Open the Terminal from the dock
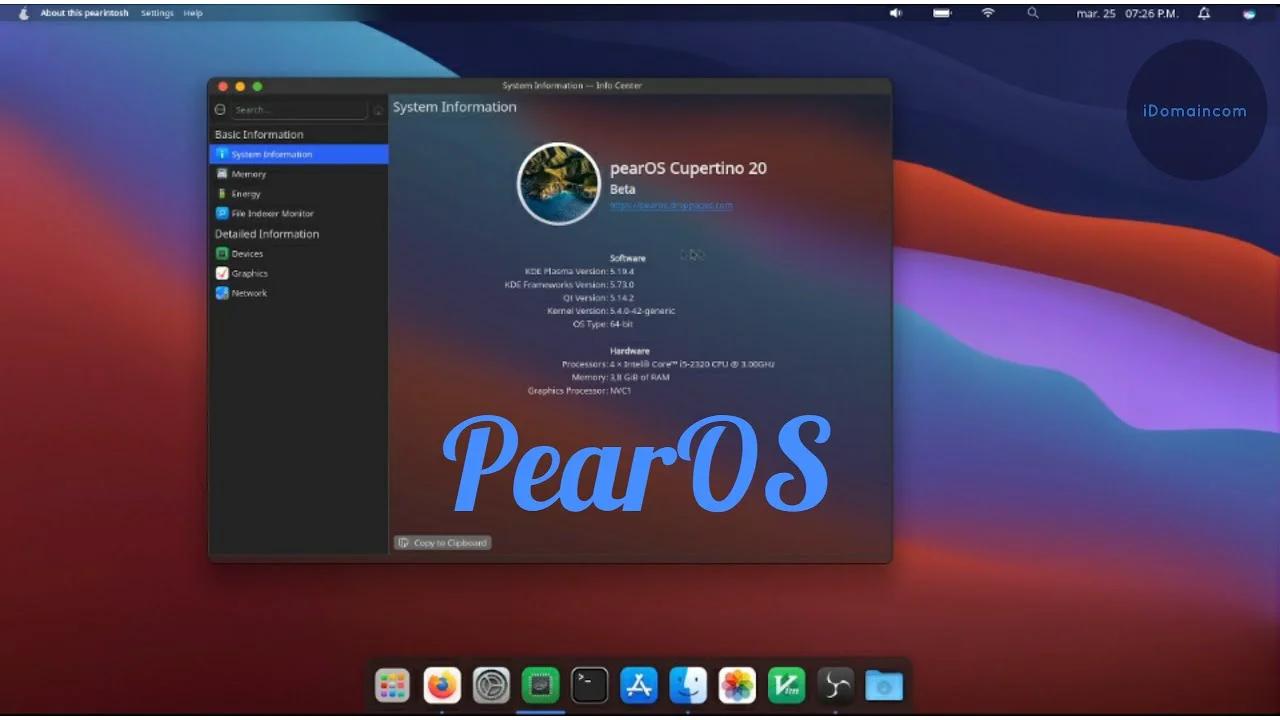 point(589,684)
